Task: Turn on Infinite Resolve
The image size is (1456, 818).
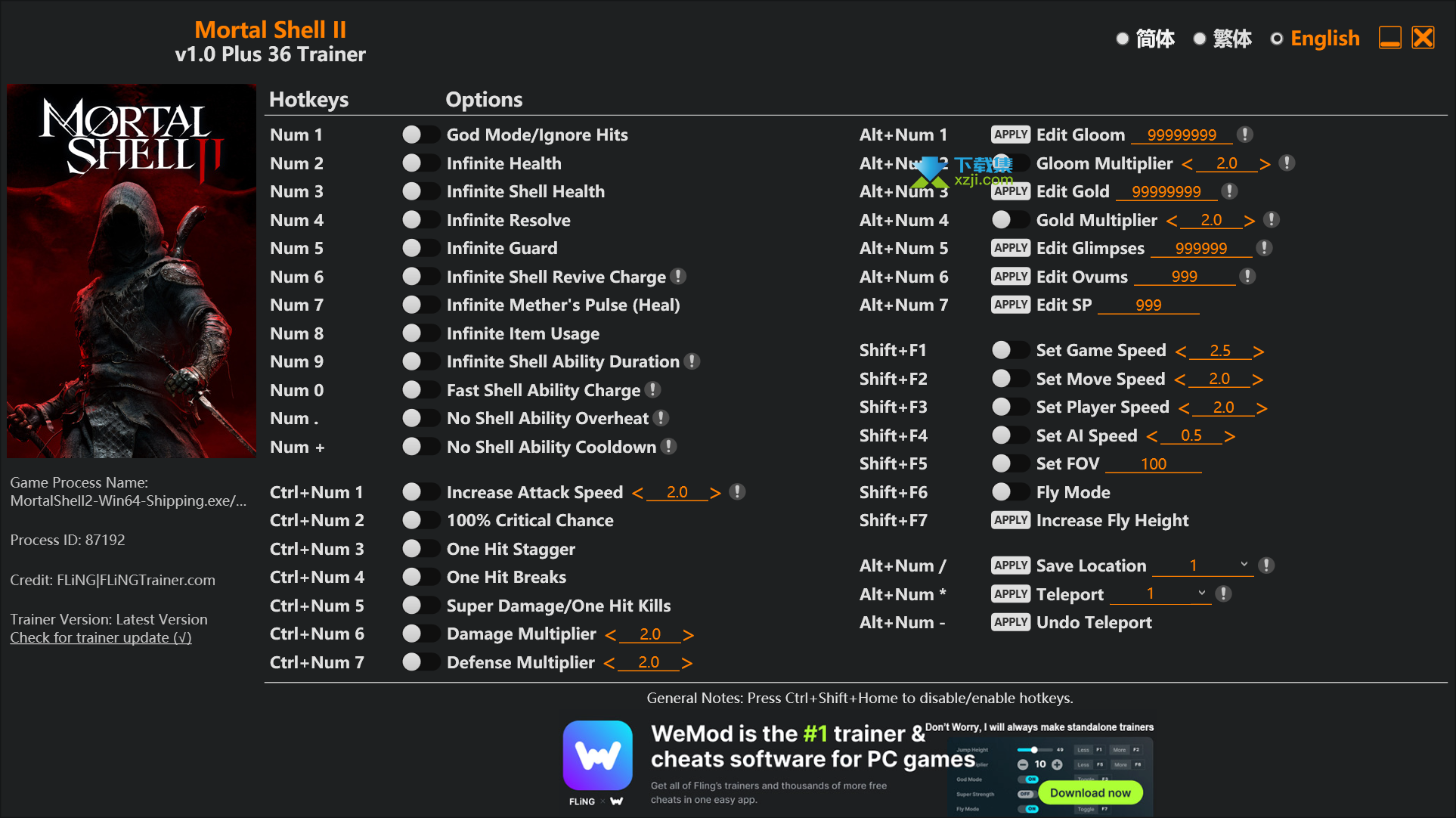Action: [x=420, y=220]
